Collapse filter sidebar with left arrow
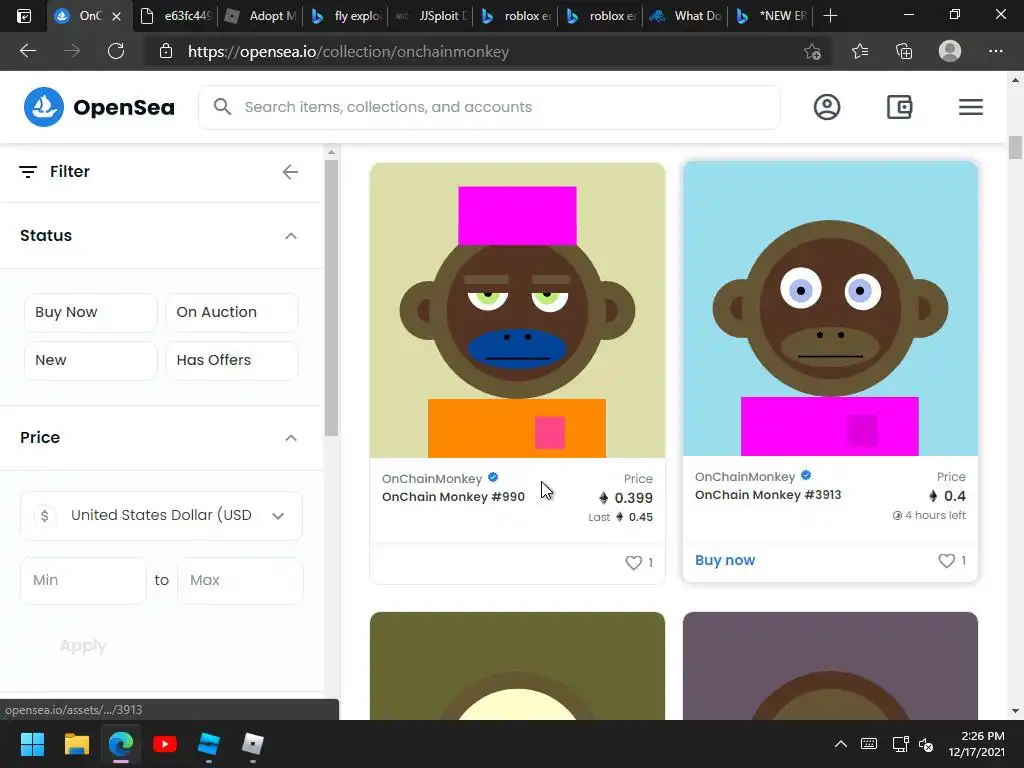Screen dimensions: 1024x768 (x=290, y=172)
